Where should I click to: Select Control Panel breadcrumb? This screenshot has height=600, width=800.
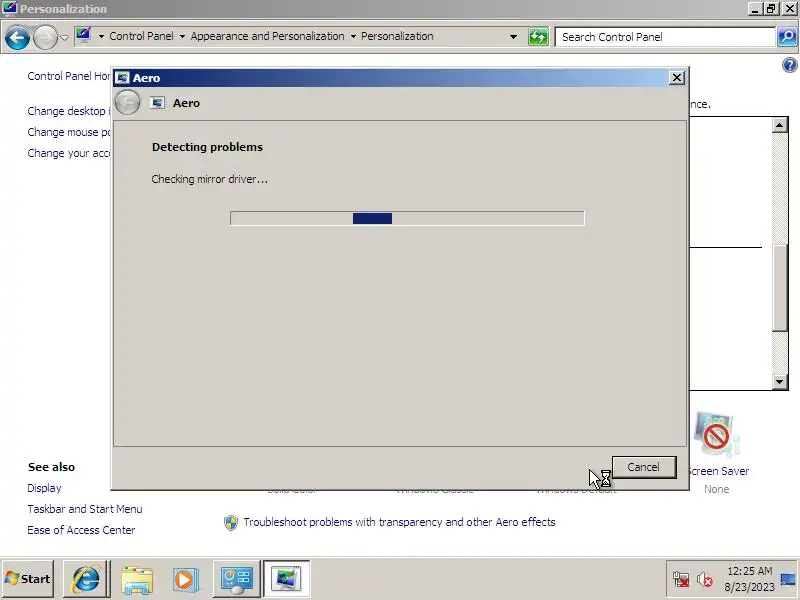point(141,36)
